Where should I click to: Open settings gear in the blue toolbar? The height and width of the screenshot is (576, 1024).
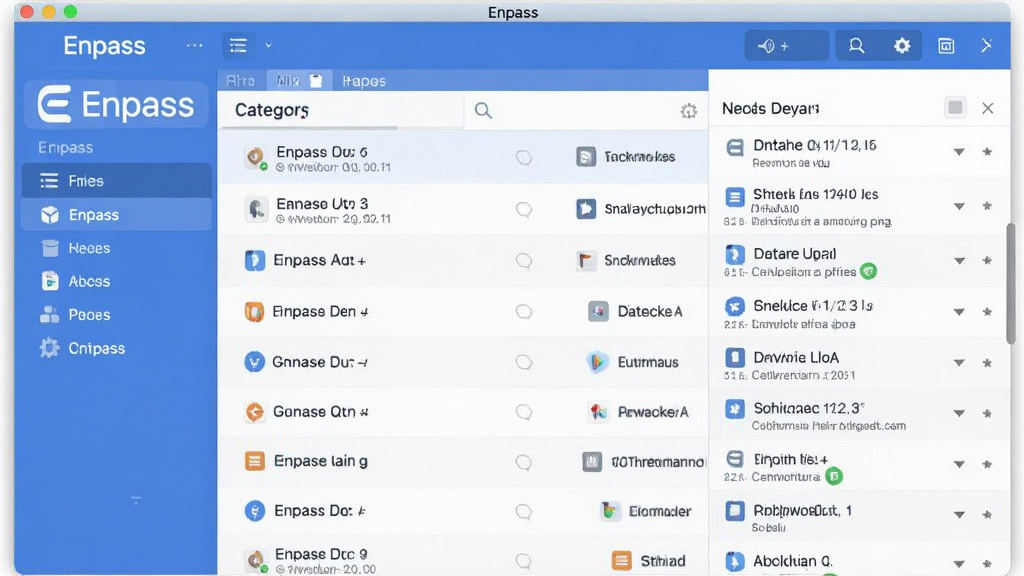pyautogui.click(x=902, y=46)
